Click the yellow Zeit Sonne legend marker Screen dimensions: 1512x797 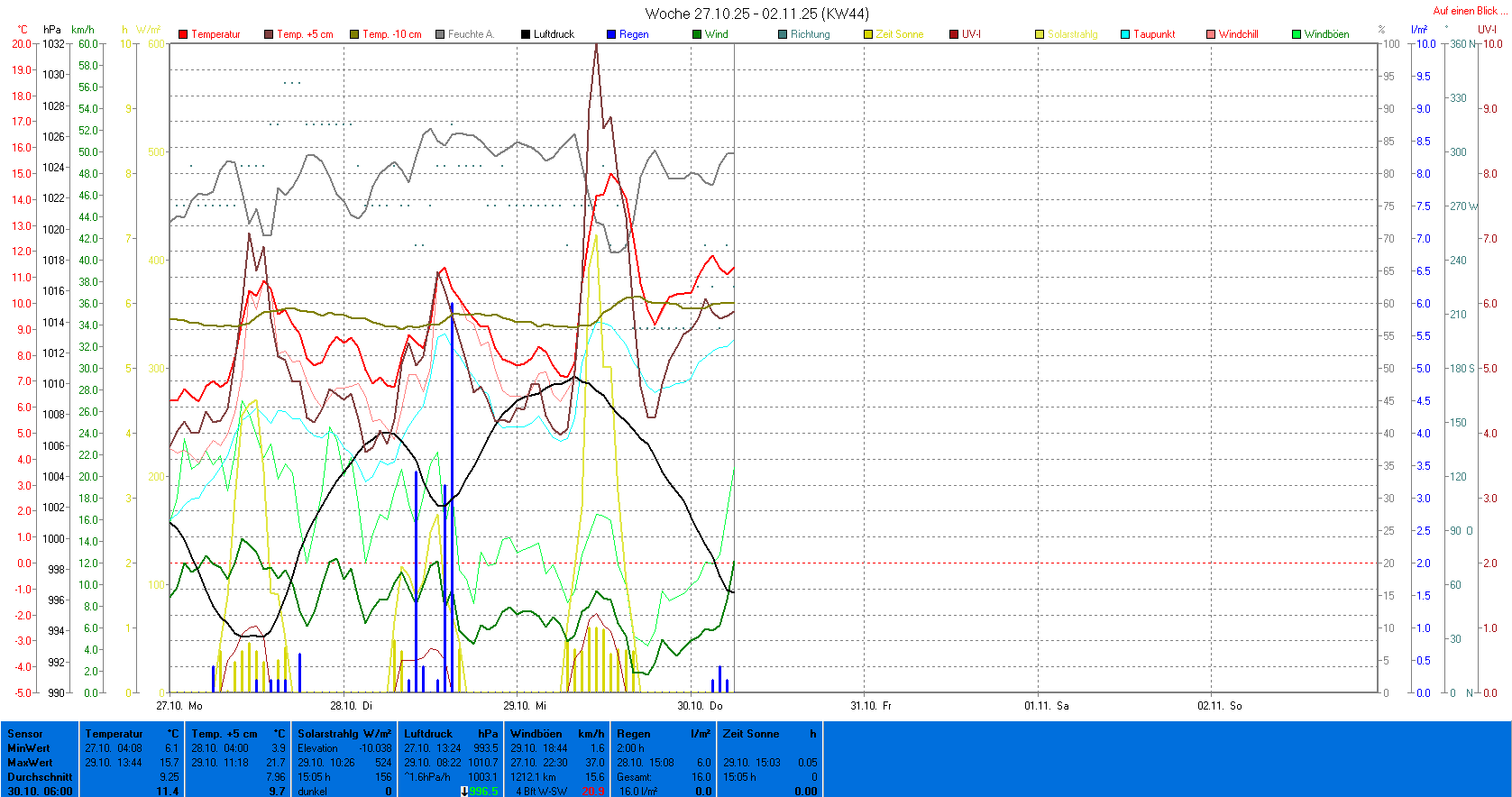(x=868, y=34)
